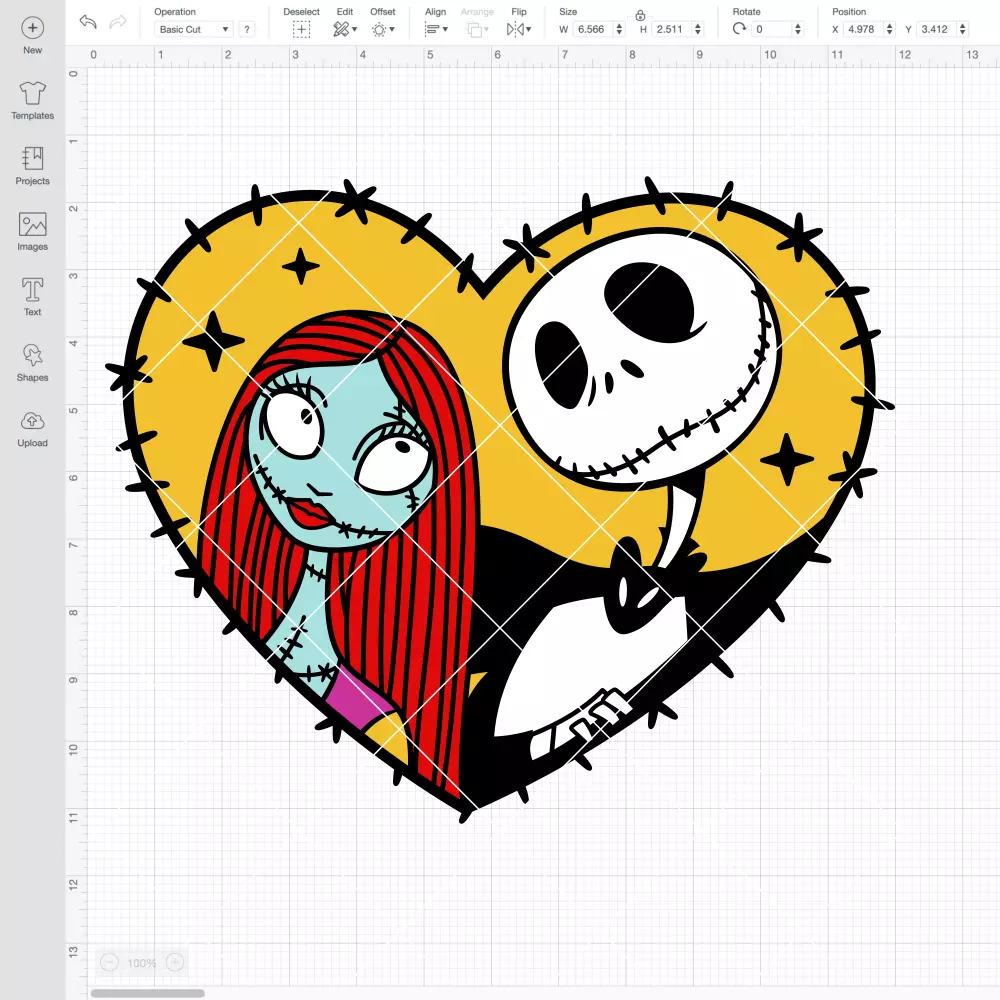Viewport: 1000px width, 1000px height.
Task: Click the height H input field
Action: coord(672,29)
